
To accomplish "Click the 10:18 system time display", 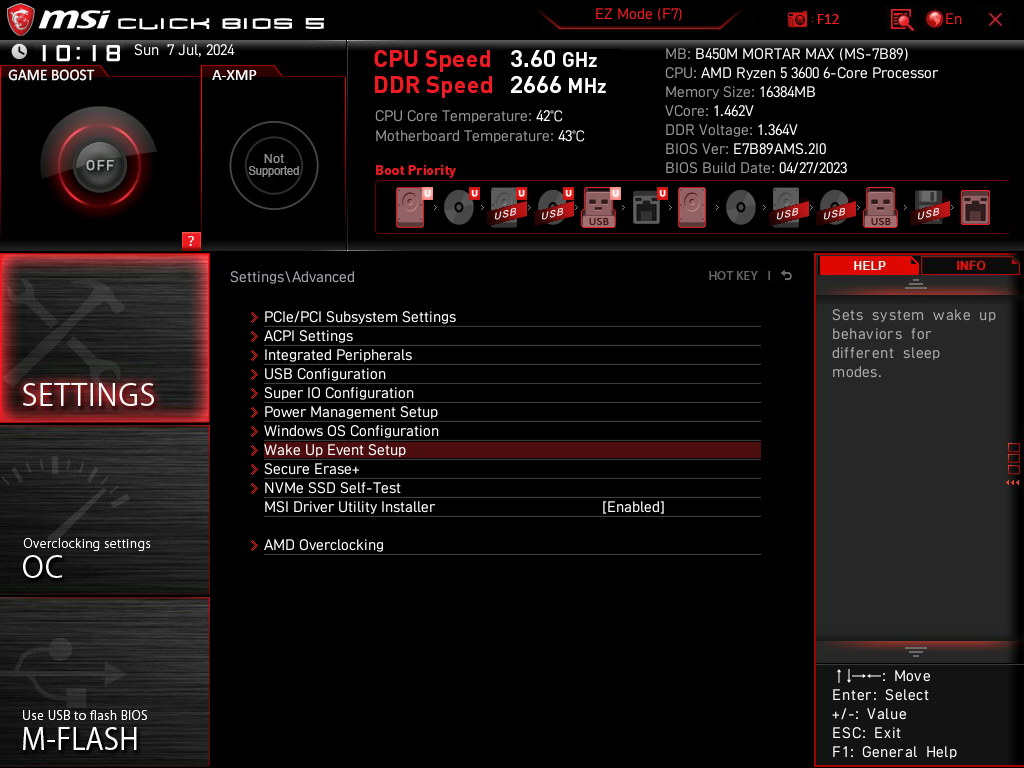I will coord(80,52).
